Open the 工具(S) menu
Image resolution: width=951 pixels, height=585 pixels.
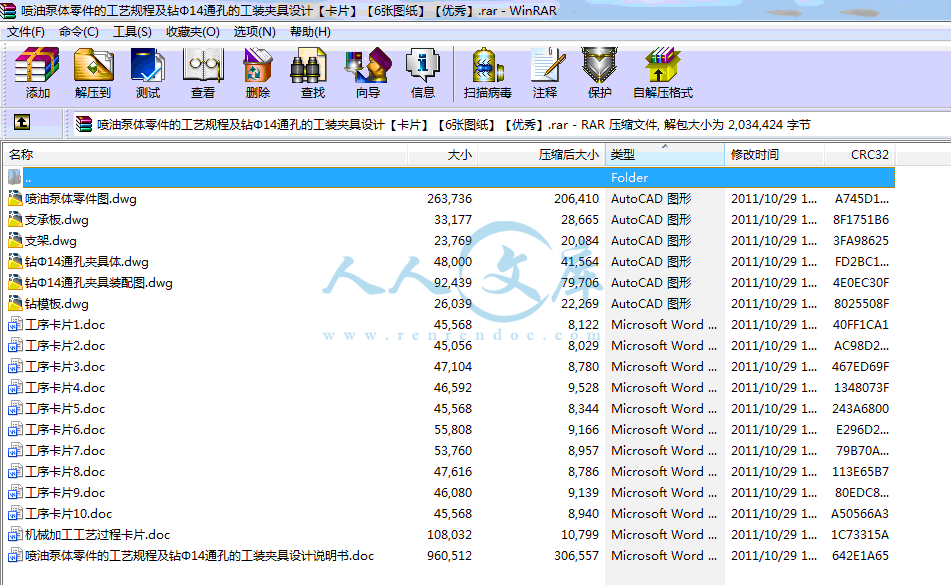tap(132, 32)
